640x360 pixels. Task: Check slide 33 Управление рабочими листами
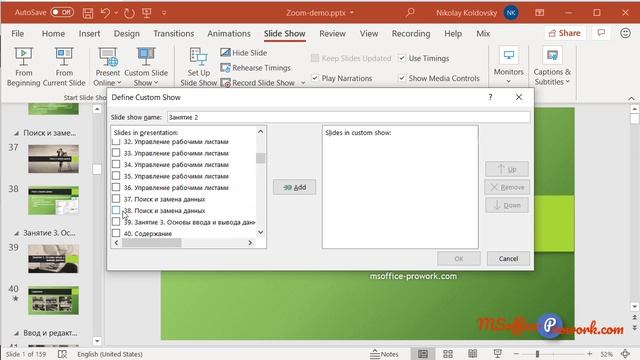(x=116, y=153)
